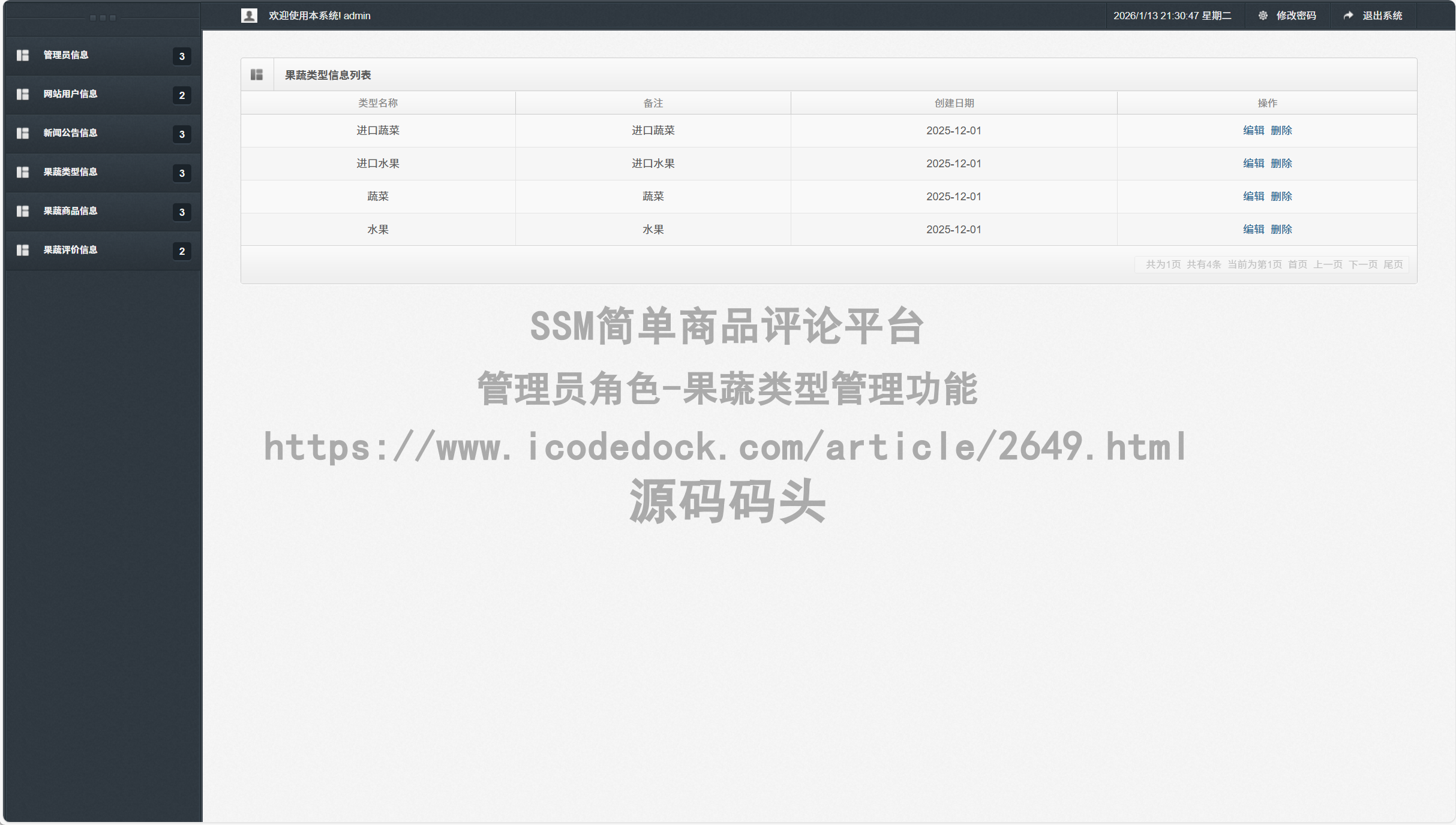Screen dimensions: 1456x825
Task: Delete the 水果 type row
Action: [1282, 228]
